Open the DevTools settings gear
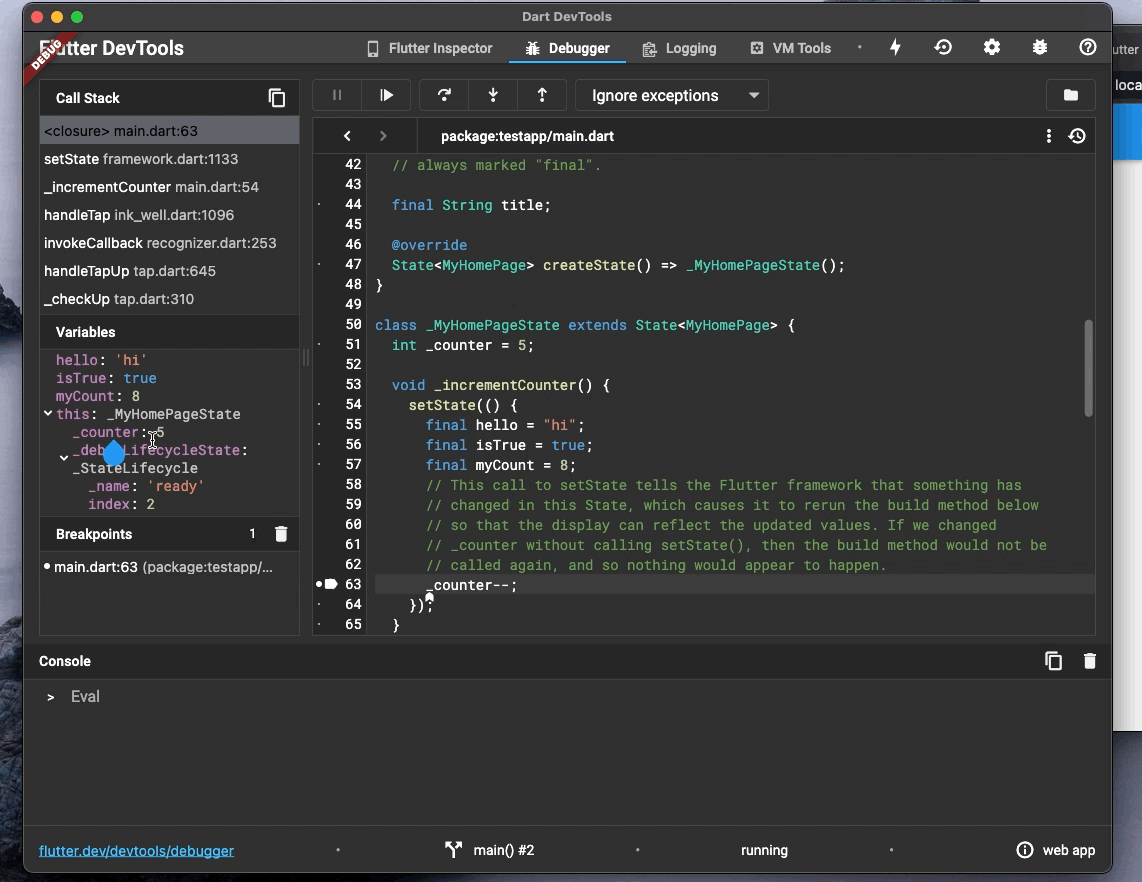Viewport: 1142px width, 882px height. [x=991, y=48]
